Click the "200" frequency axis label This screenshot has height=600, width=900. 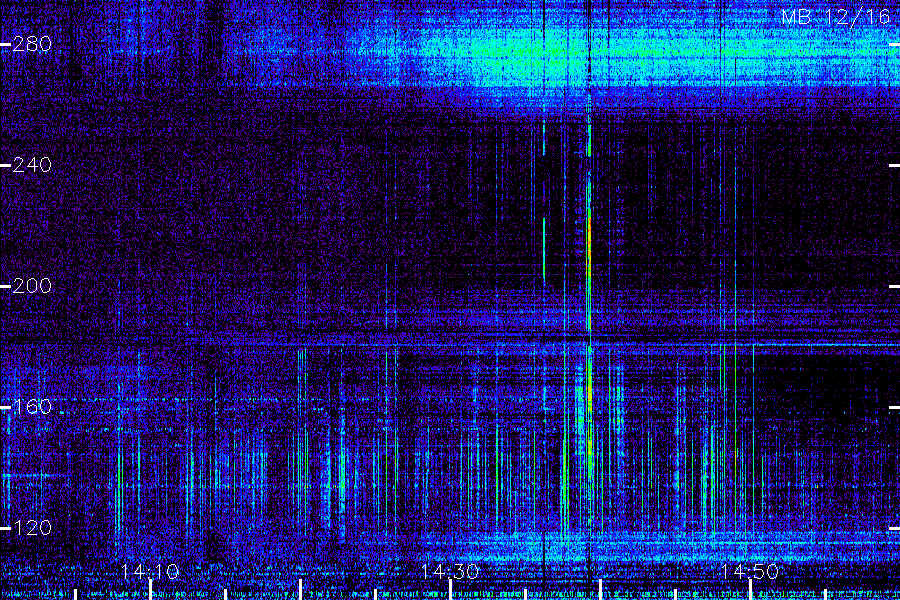(32, 286)
